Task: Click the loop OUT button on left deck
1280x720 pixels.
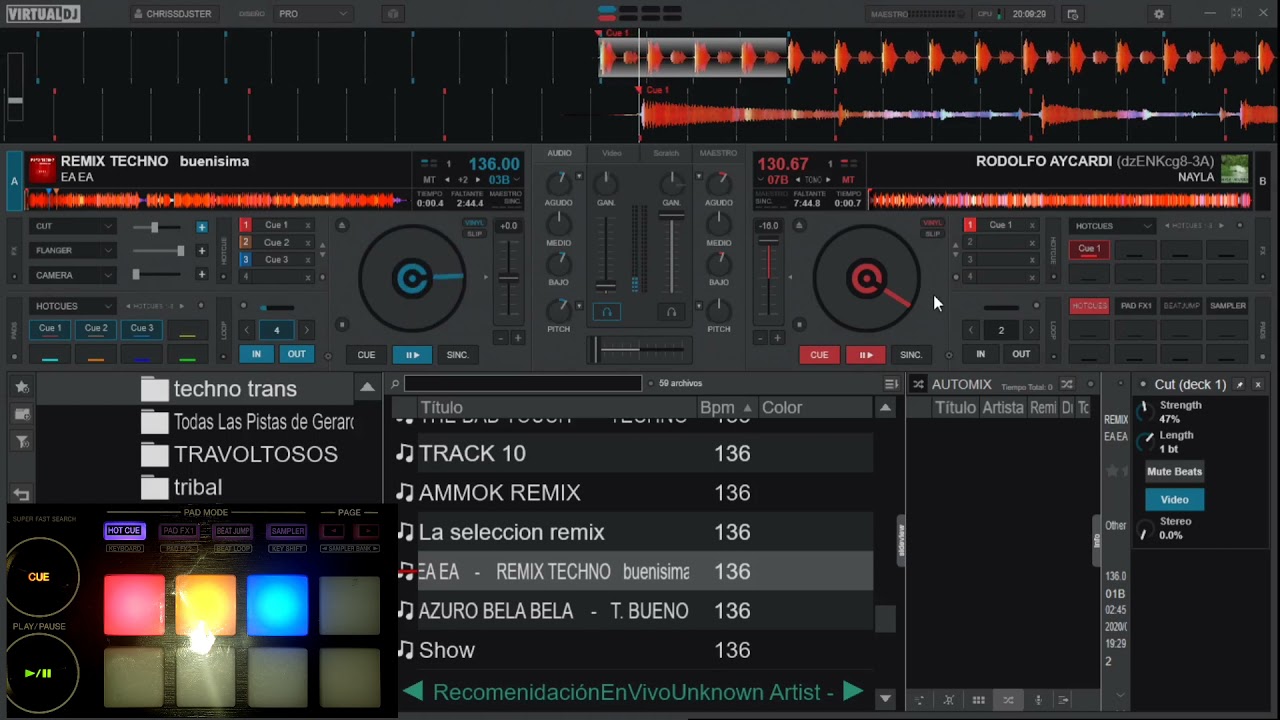Action: [x=297, y=354]
